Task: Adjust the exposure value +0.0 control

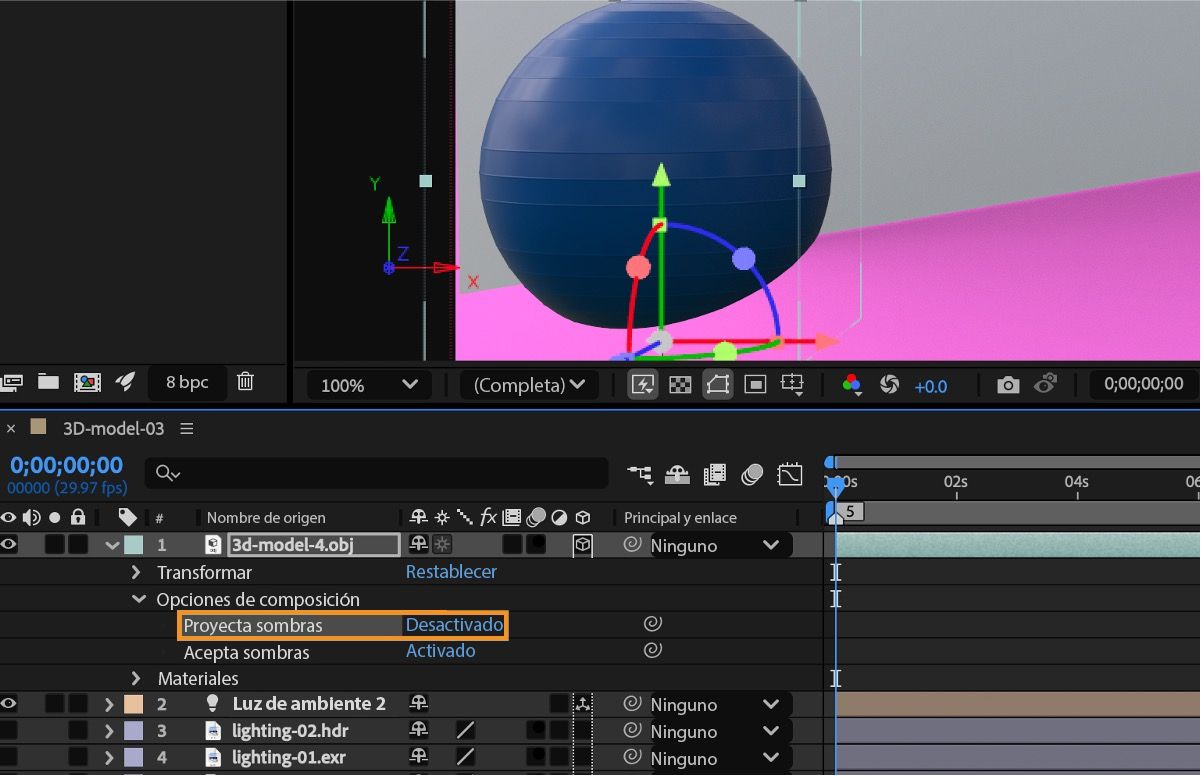Action: coord(931,385)
